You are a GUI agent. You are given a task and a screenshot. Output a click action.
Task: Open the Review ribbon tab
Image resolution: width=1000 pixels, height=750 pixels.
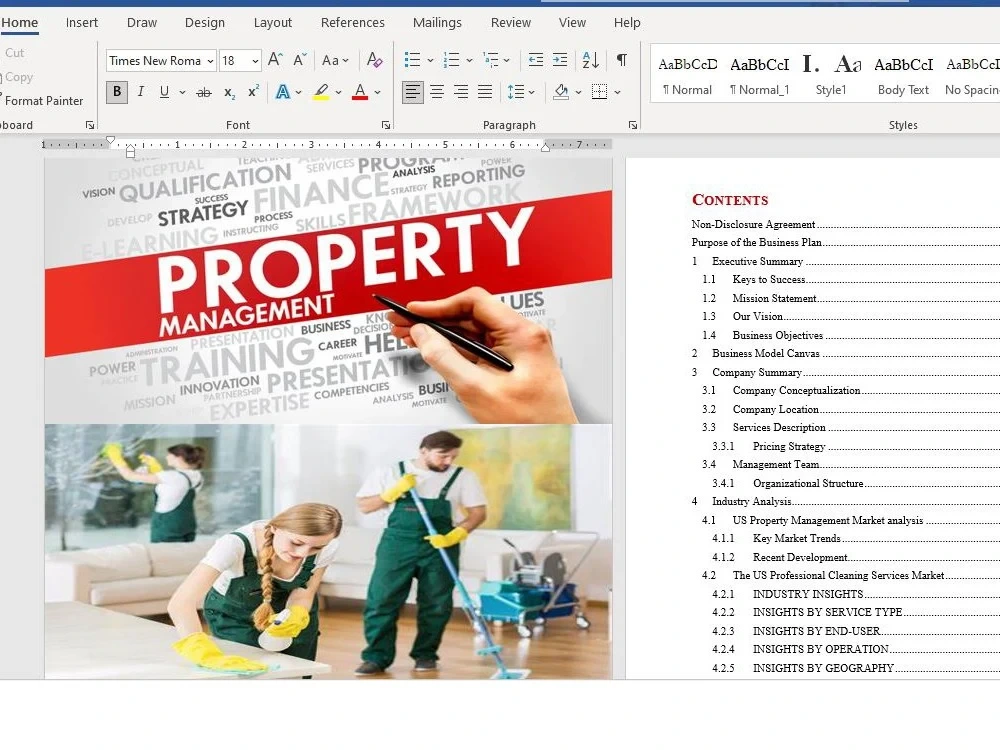(x=510, y=22)
